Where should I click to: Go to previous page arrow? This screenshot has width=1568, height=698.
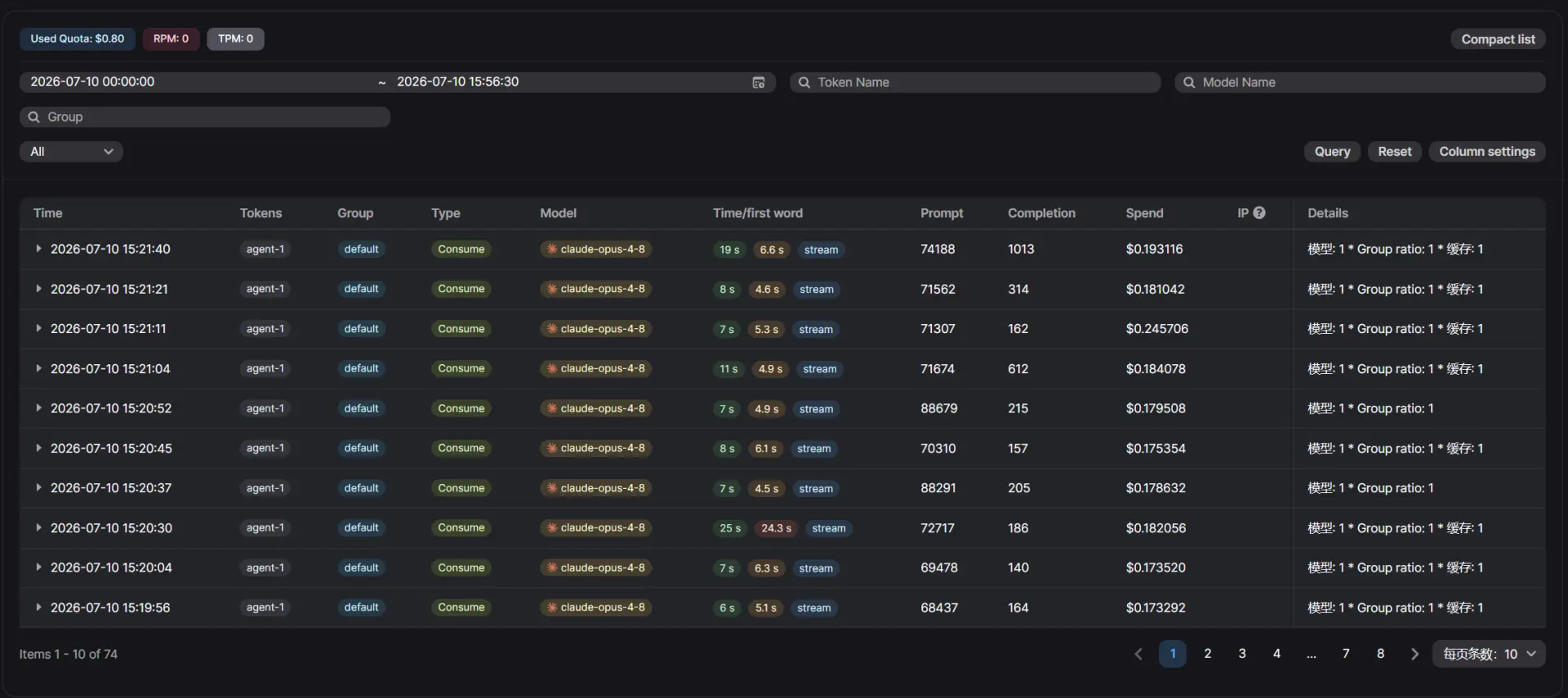pos(1138,654)
